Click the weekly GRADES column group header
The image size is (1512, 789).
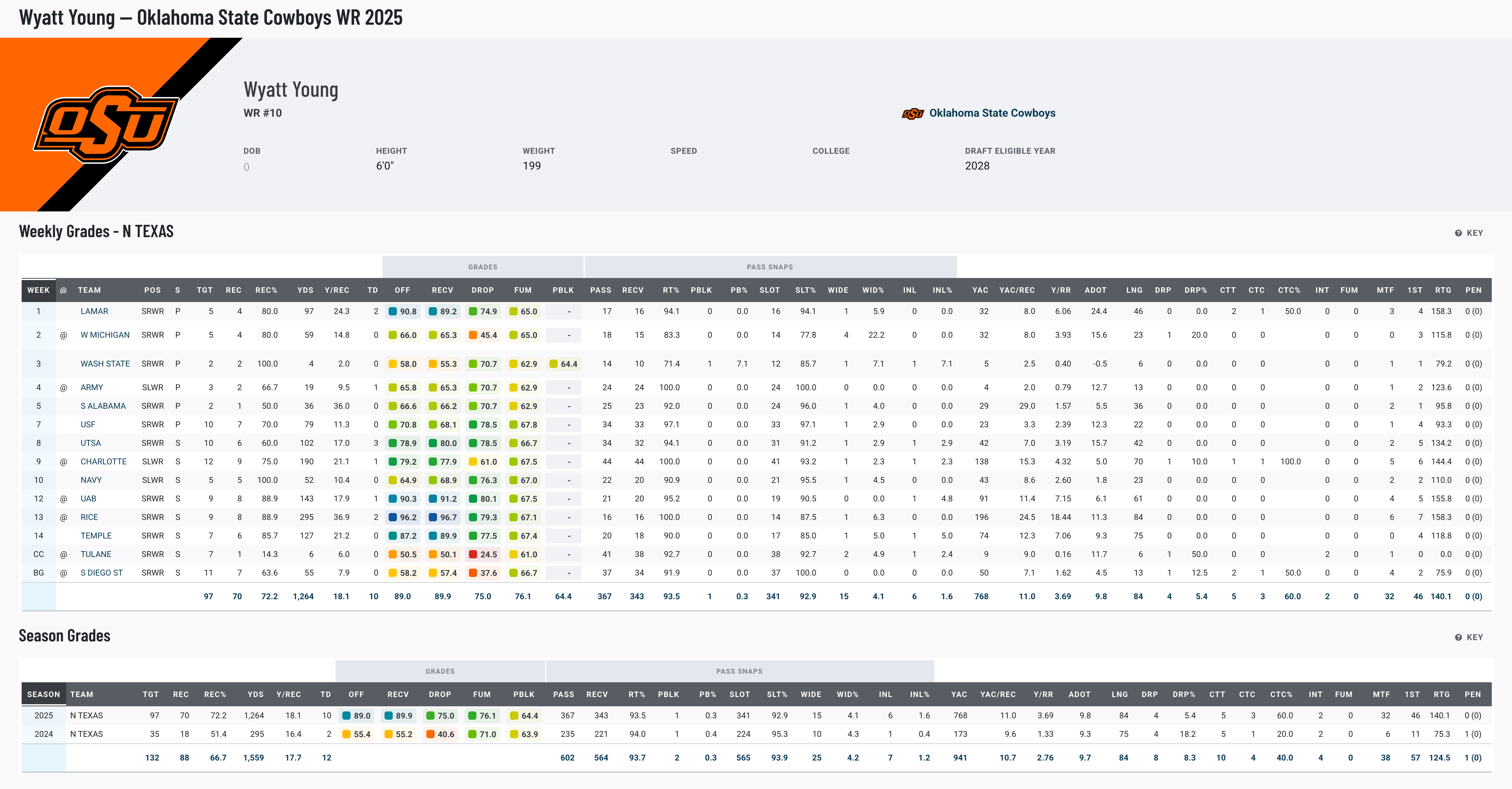point(483,267)
